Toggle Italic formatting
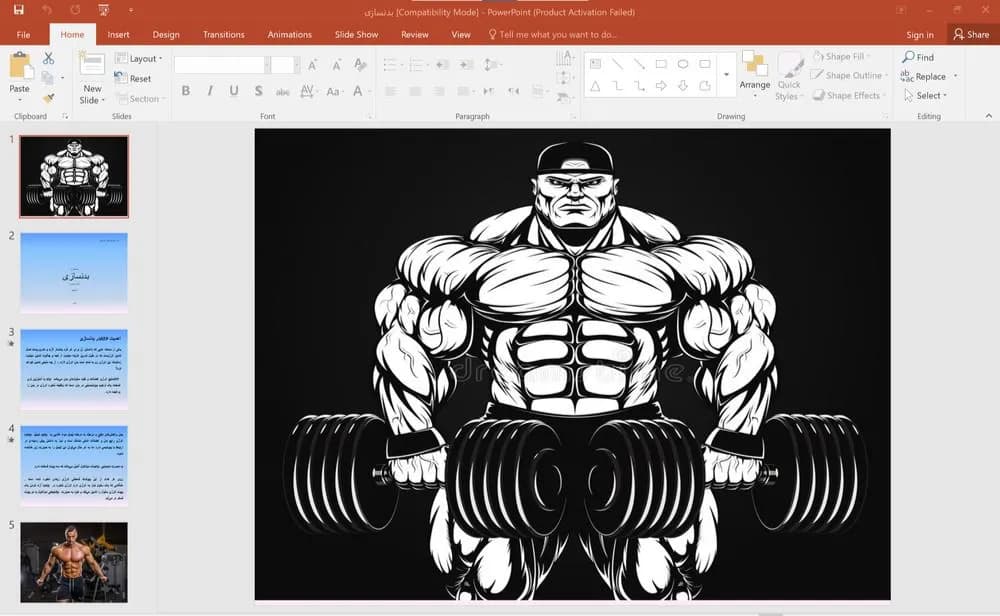Viewport: 1000px width, 616px height. (210, 91)
